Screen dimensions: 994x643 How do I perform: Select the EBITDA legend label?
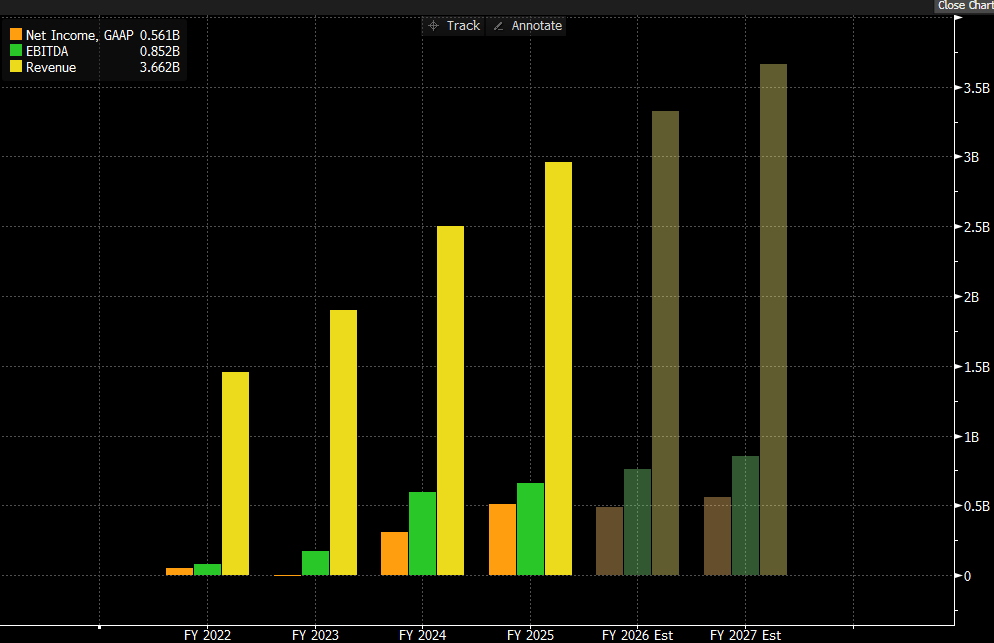tap(48, 51)
